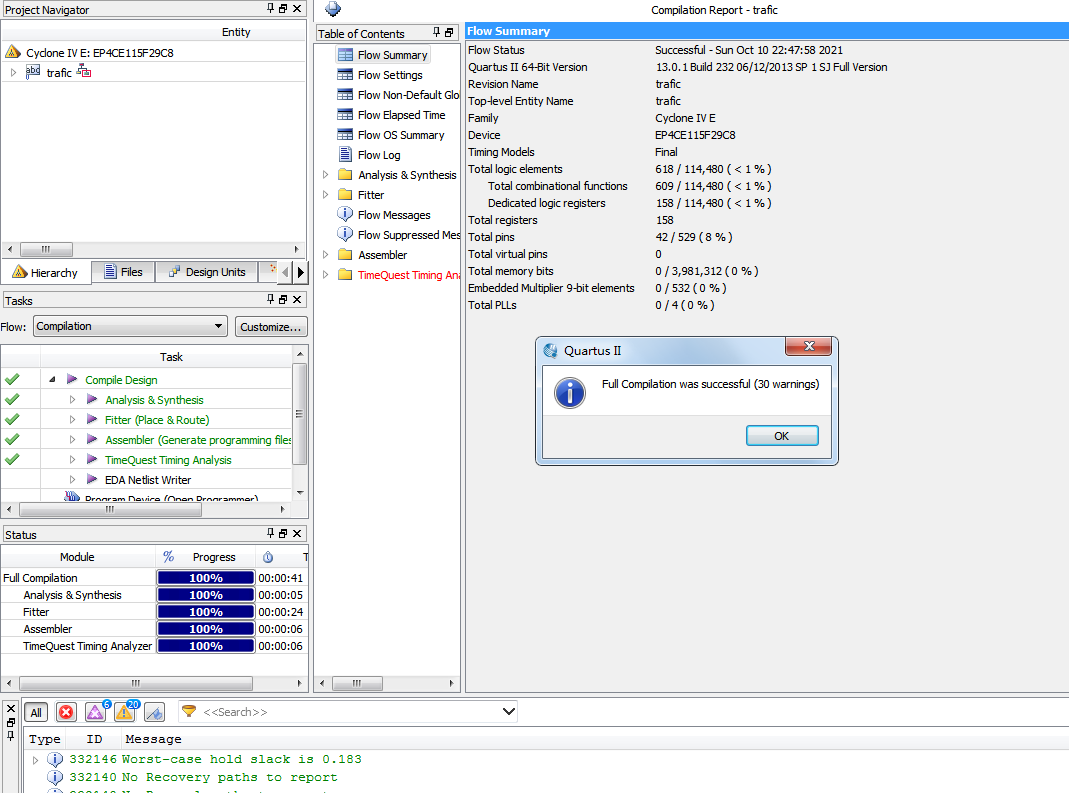
Task: Expand the TimeQuest Timing Analysis task
Action: coord(72,460)
